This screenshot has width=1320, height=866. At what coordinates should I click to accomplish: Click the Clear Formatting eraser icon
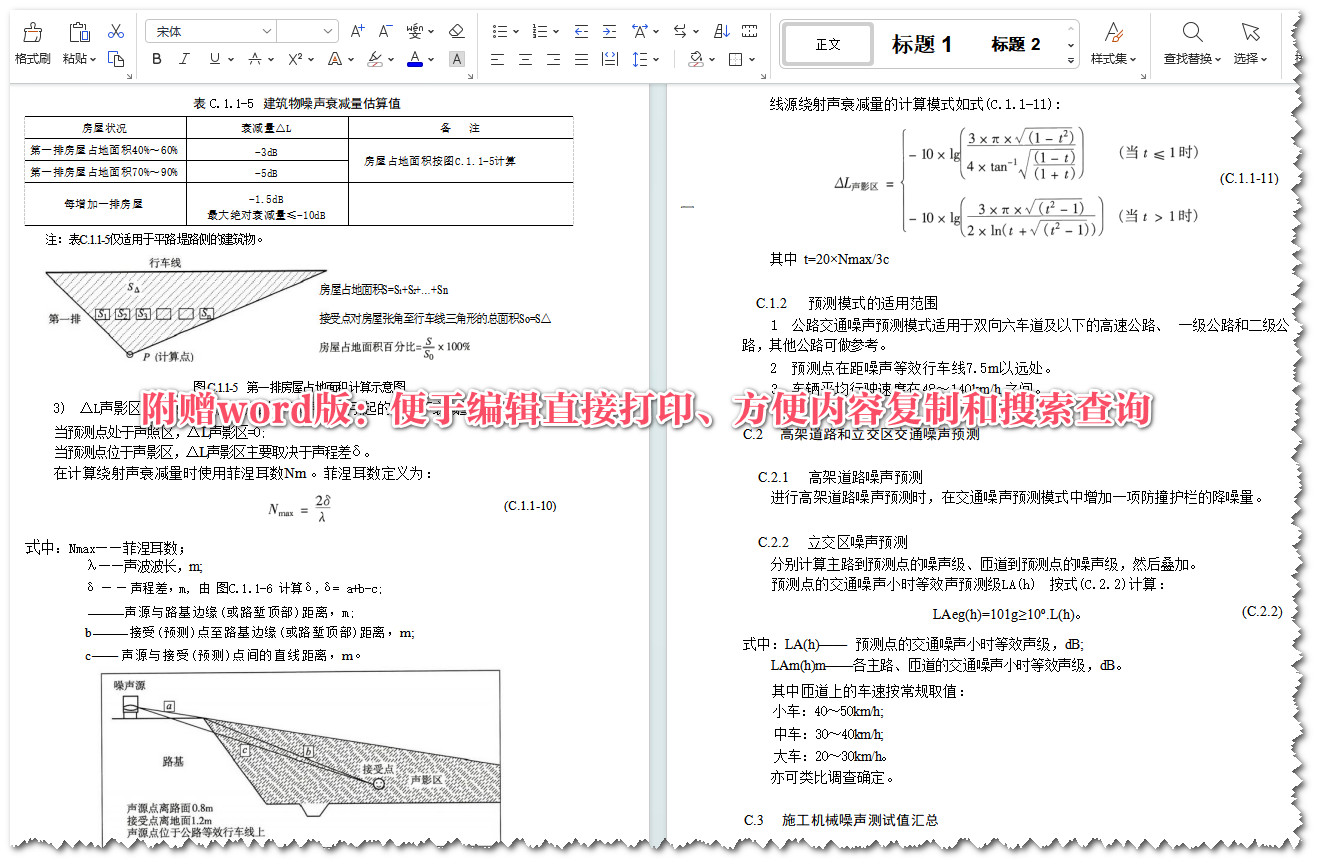(457, 31)
